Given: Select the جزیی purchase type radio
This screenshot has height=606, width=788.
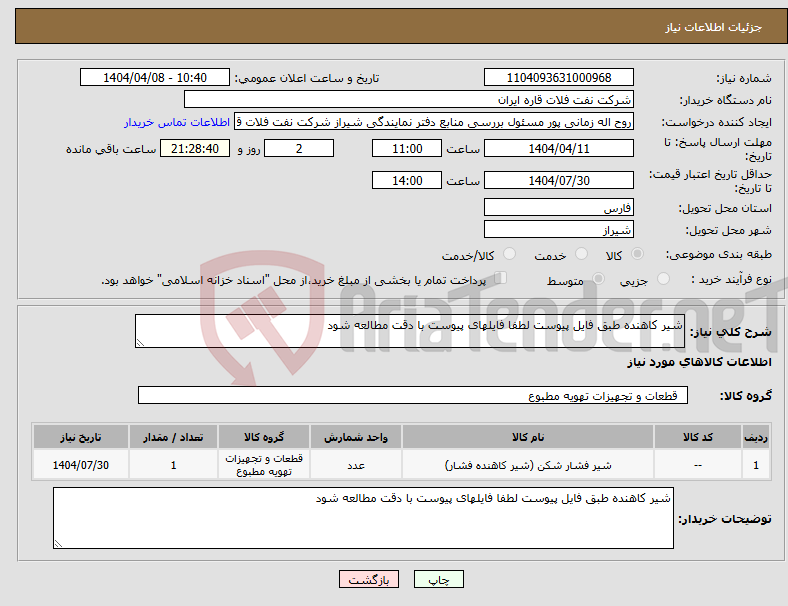Looking at the screenshot, I should click(x=663, y=278).
